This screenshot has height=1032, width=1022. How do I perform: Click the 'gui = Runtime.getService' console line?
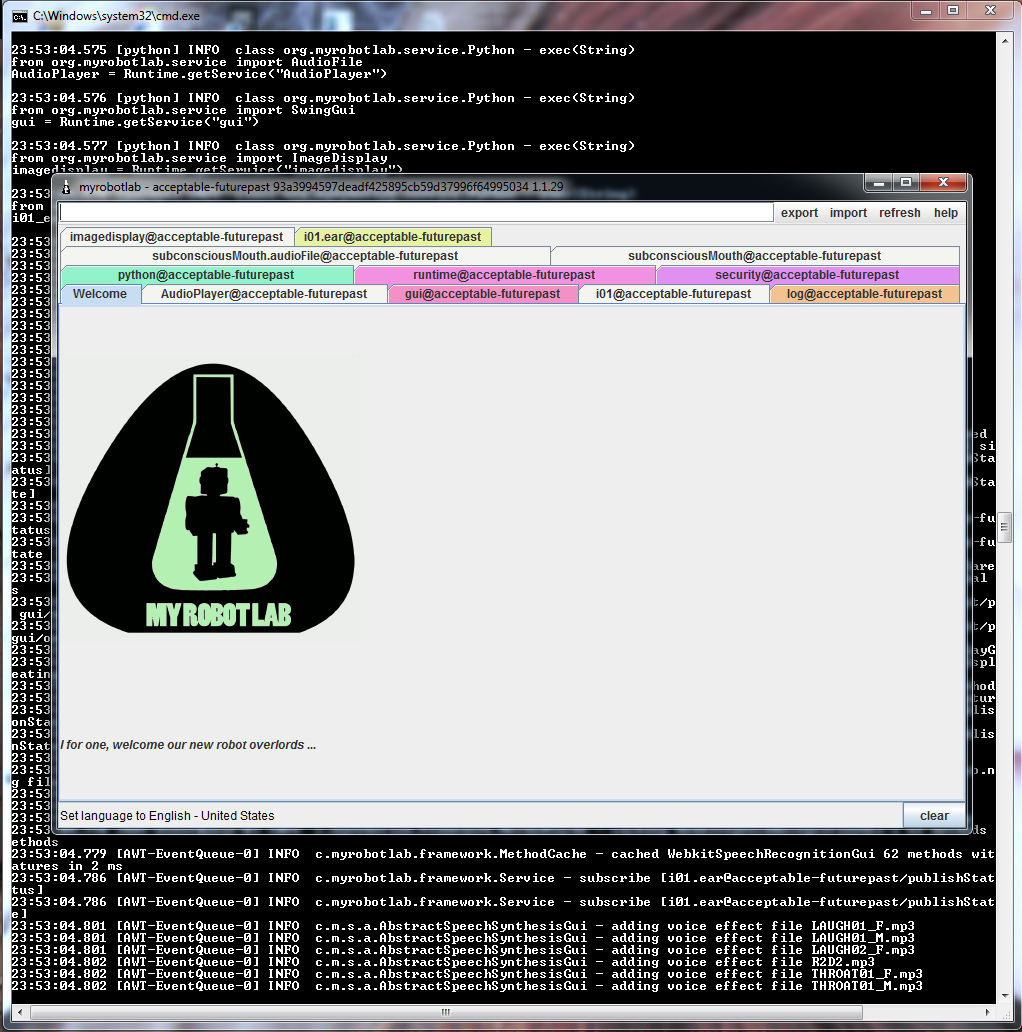point(135,122)
